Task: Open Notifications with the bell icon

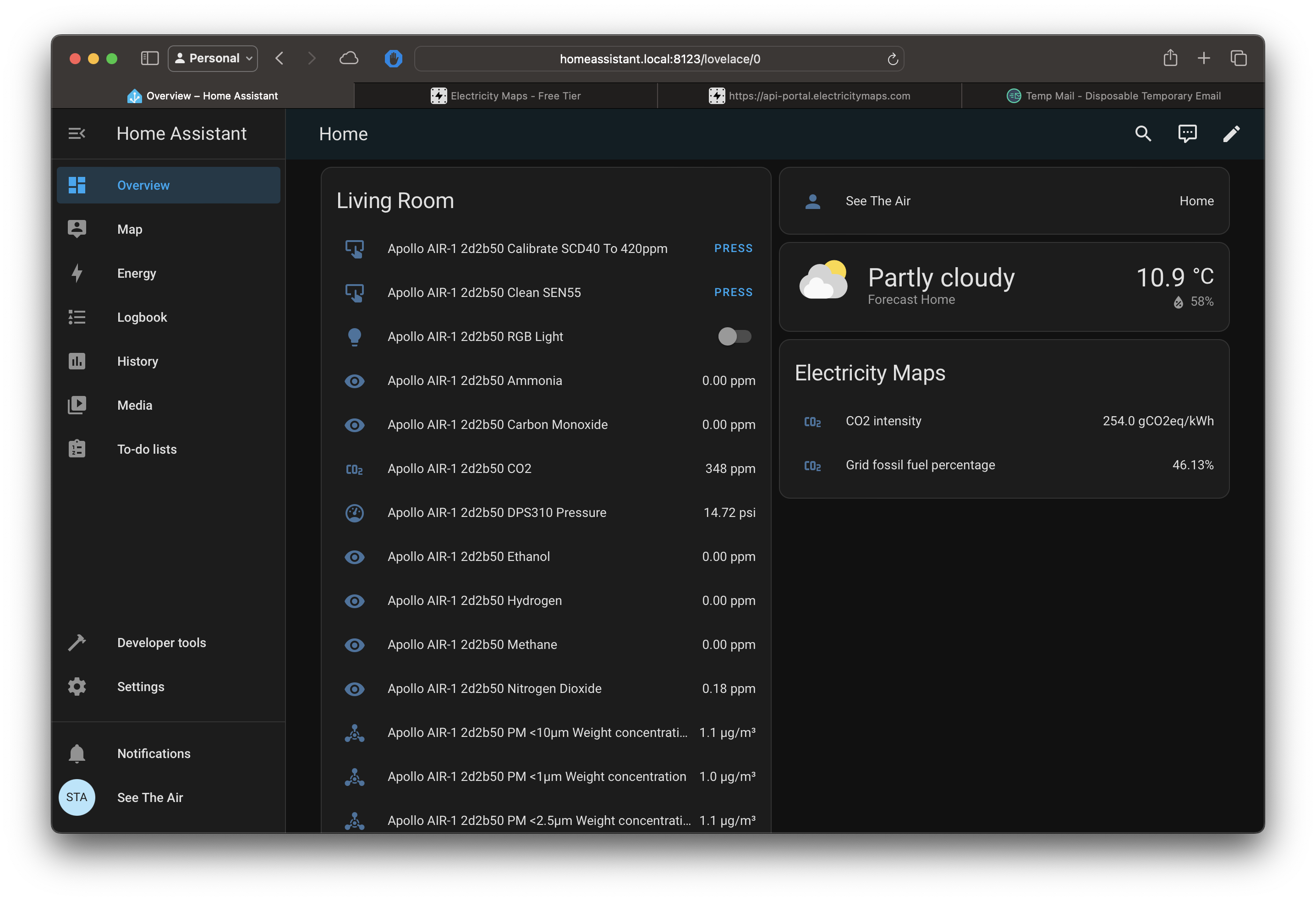Action: click(x=77, y=753)
